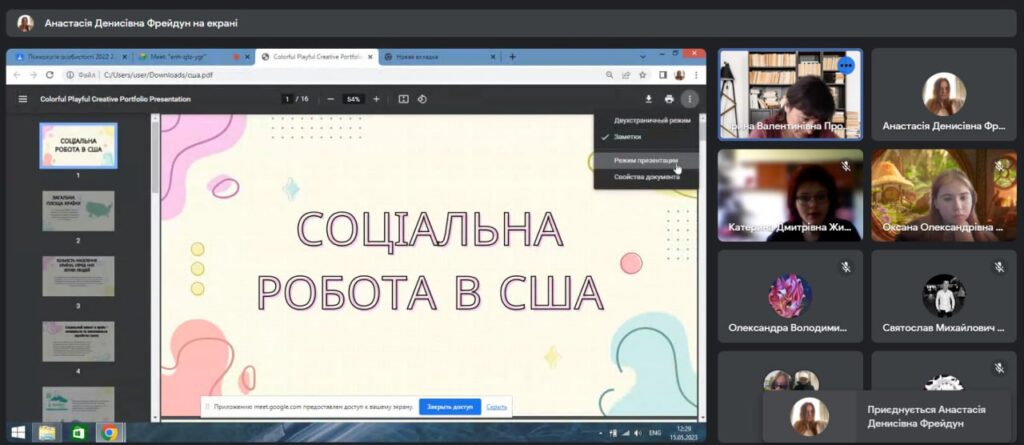Screen dimensions: 1024x445
Task: Click the fit to page icon
Action: (404, 99)
